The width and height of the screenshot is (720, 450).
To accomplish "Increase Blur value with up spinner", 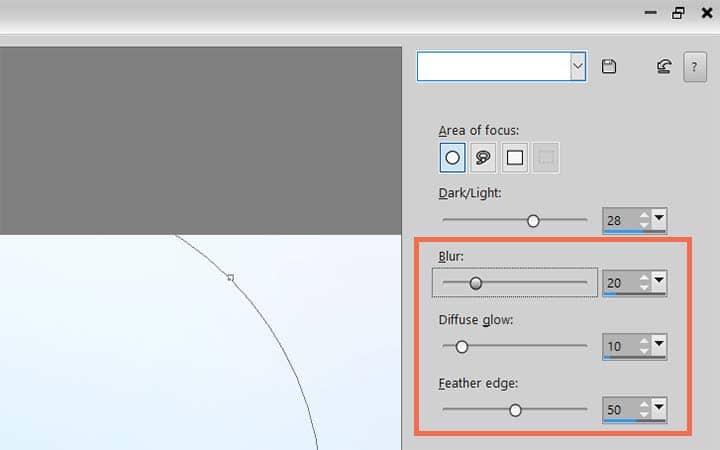I will pyautogui.click(x=644, y=277).
